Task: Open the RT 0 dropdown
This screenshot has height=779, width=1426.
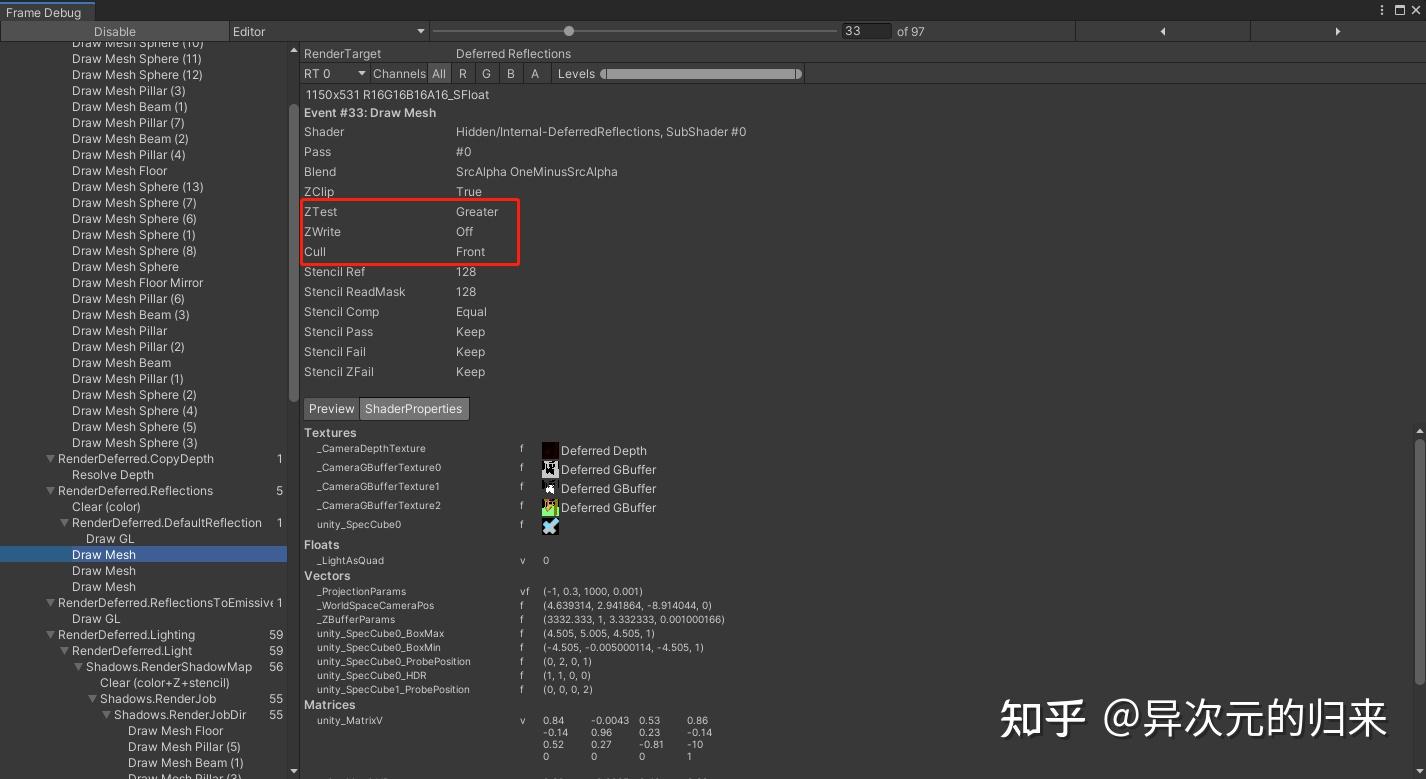Action: (x=334, y=73)
